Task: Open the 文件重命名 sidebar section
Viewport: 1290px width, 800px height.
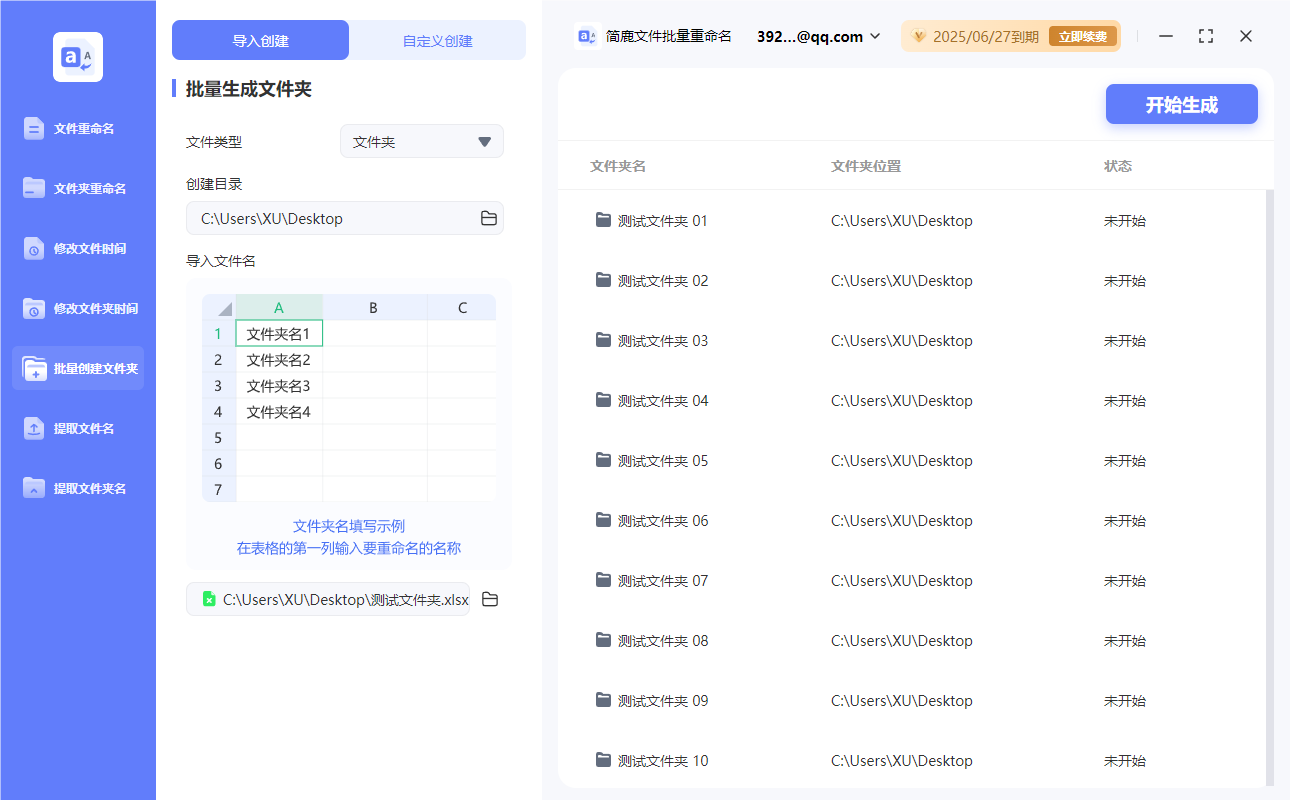Action: (78, 129)
